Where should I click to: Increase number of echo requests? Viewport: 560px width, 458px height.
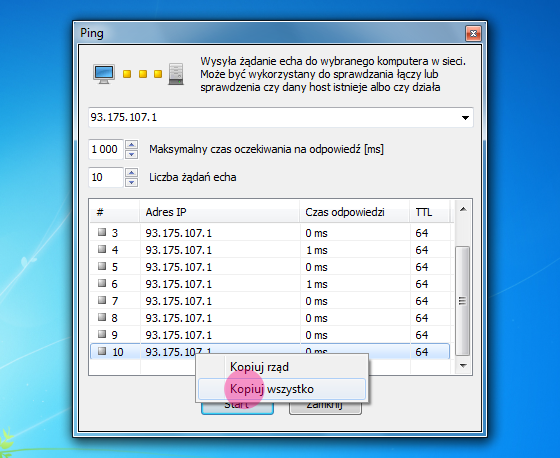(131, 173)
